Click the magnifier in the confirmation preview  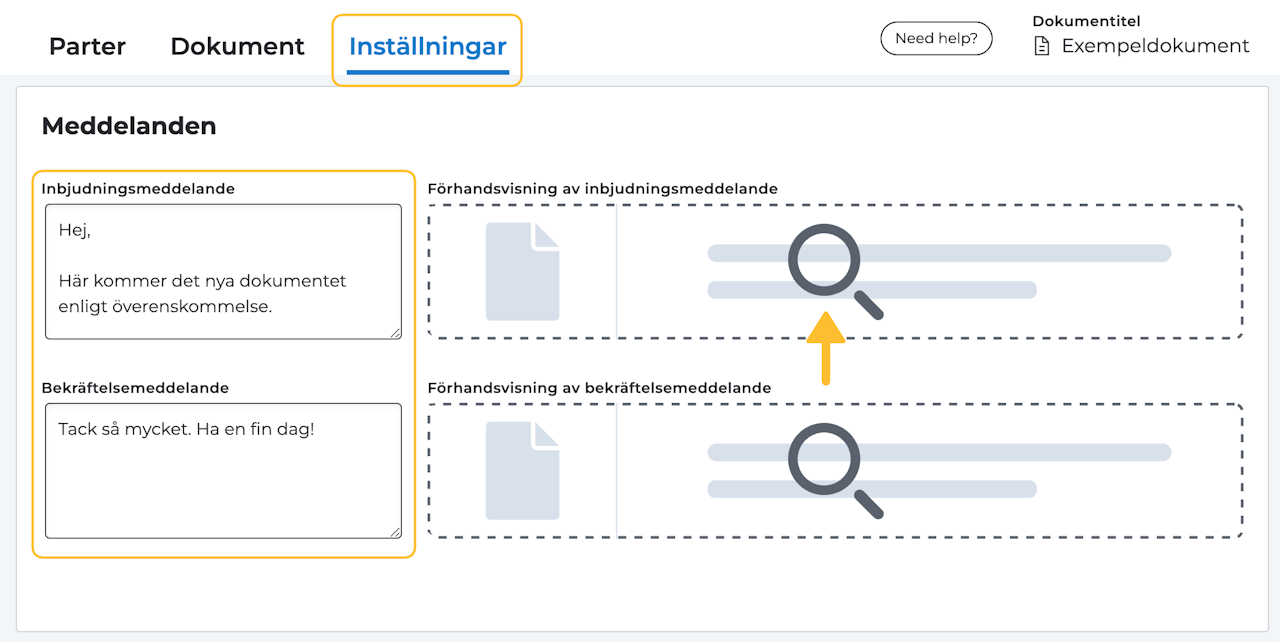(834, 470)
